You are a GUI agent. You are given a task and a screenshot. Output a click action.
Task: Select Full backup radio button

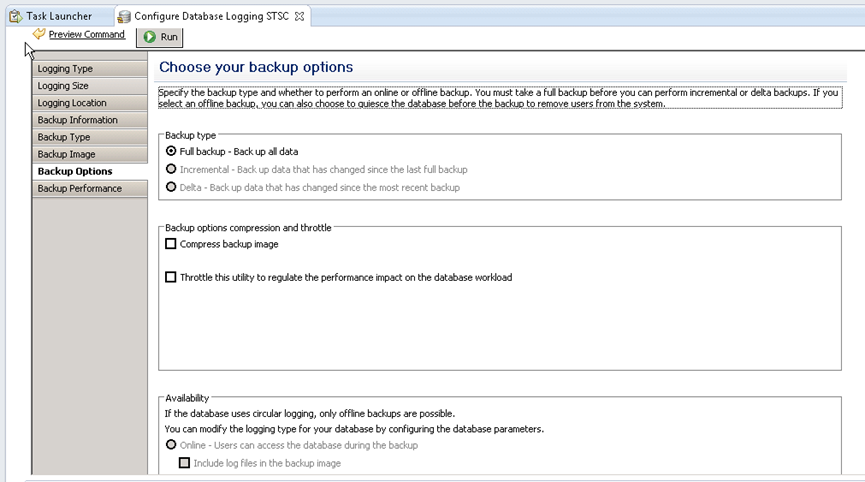point(171,152)
